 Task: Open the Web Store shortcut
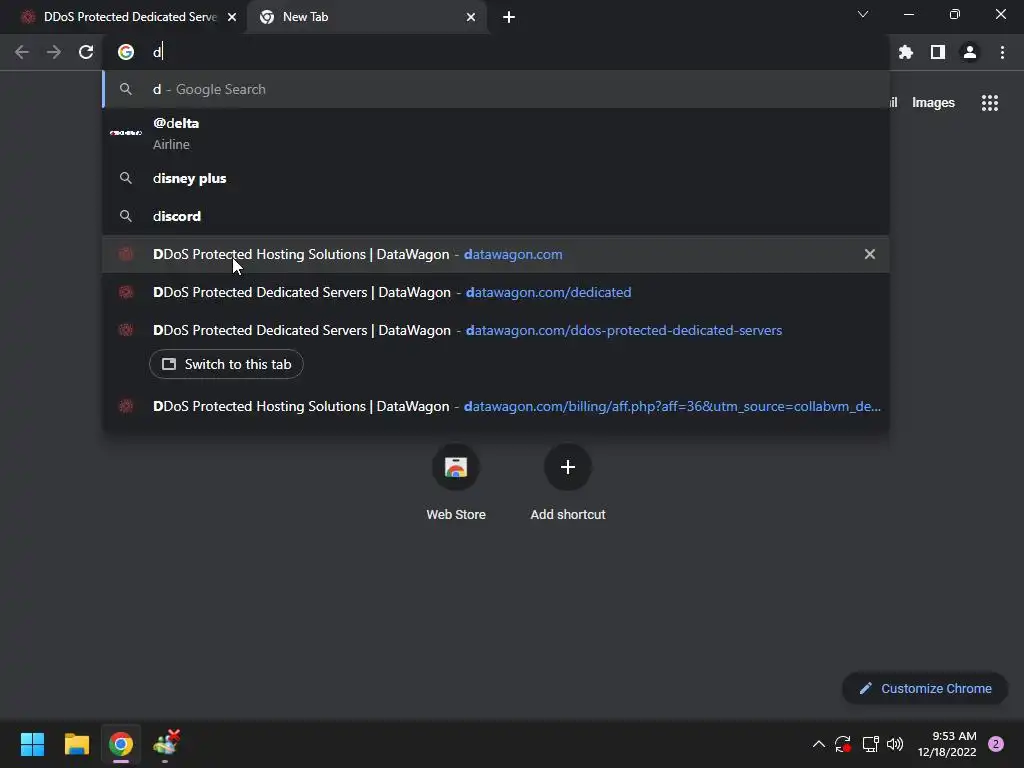[x=456, y=483]
